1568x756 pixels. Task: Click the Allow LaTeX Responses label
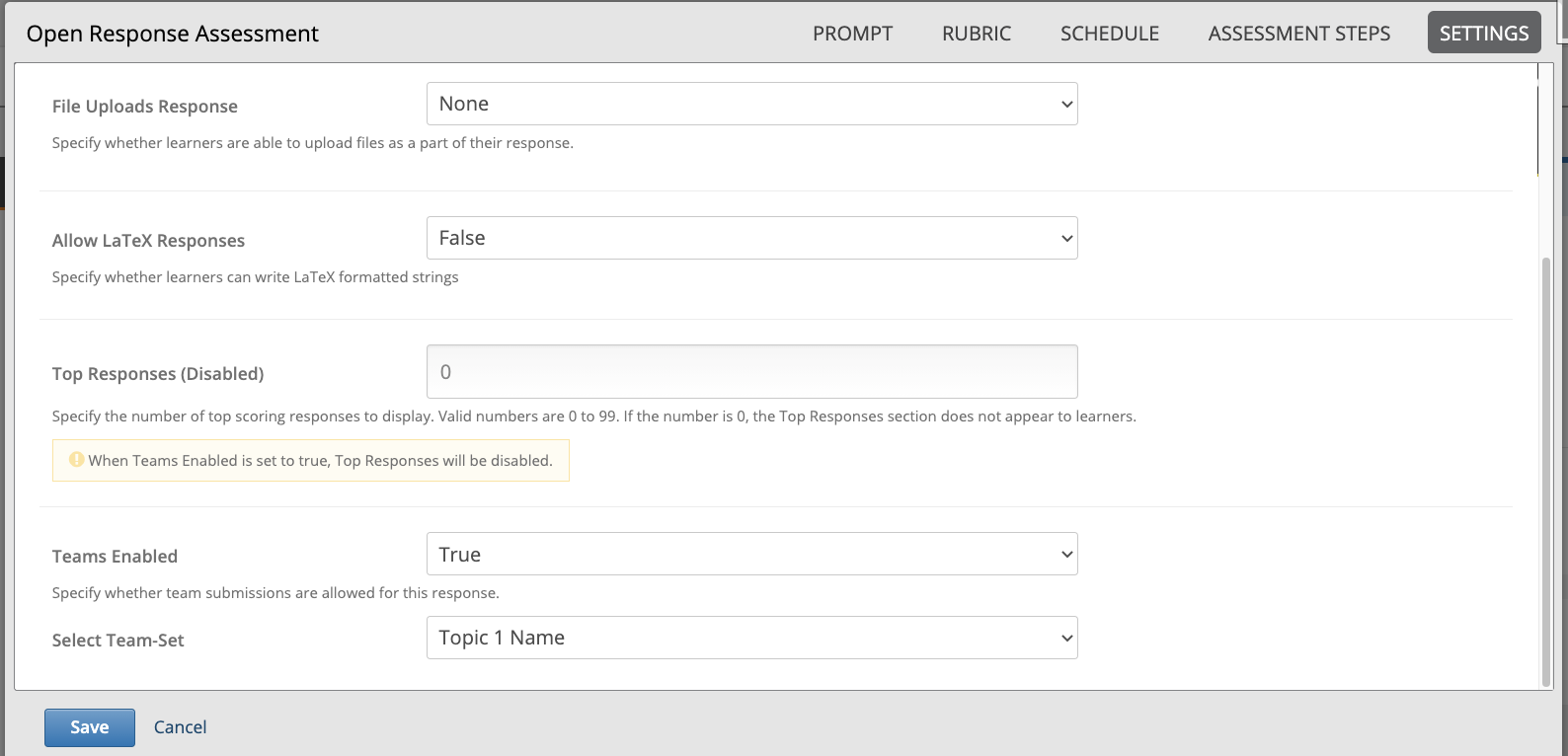point(148,241)
